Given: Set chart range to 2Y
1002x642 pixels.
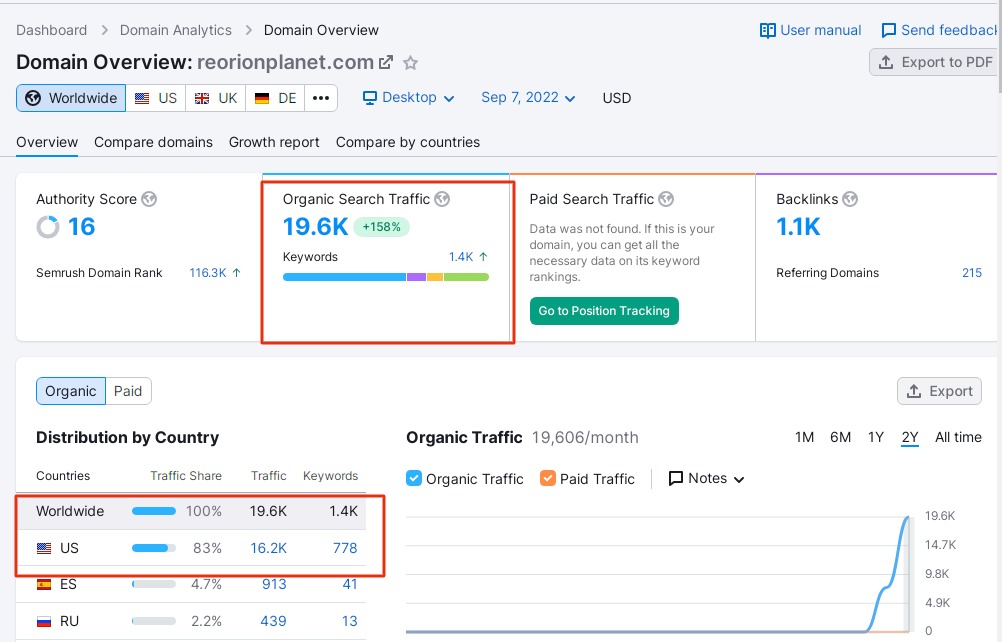Looking at the screenshot, I should [910, 438].
